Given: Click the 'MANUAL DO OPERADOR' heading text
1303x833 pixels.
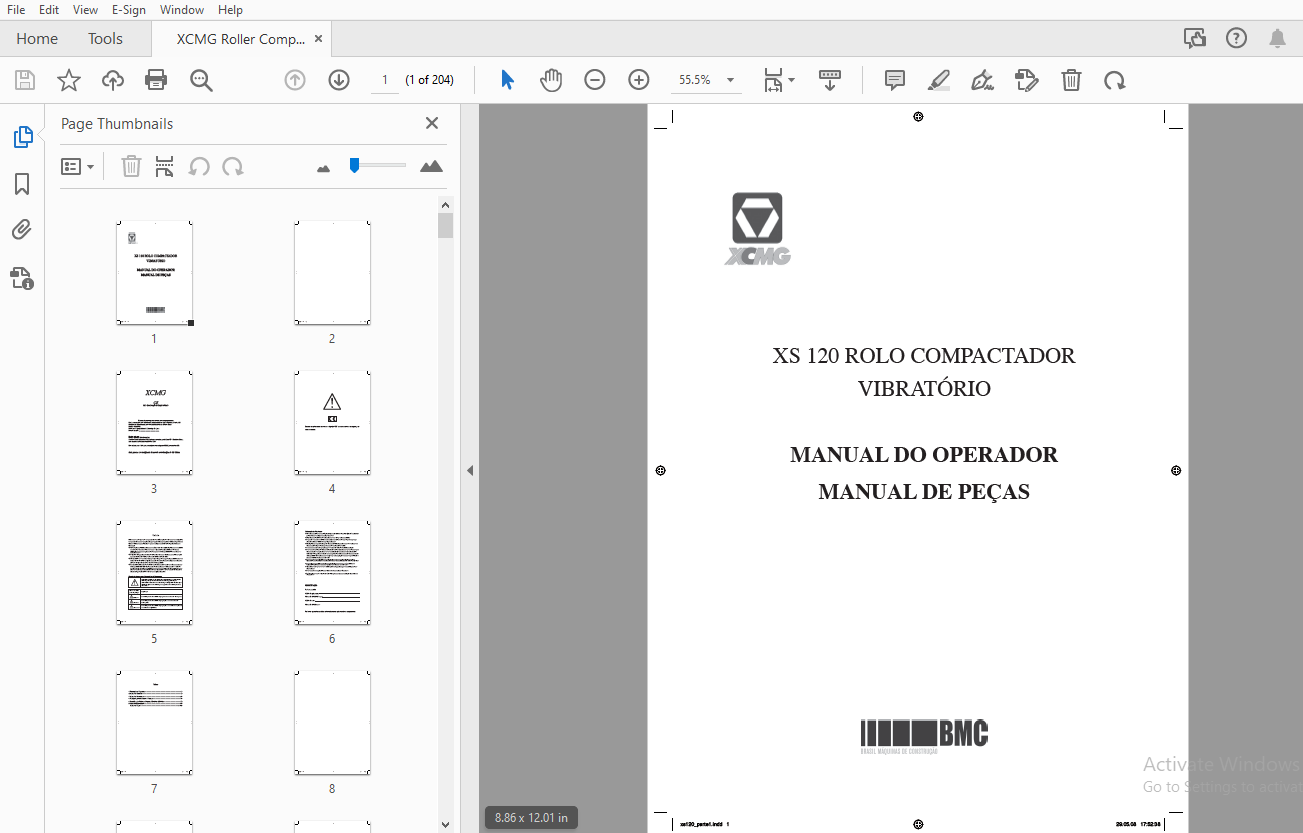Looking at the screenshot, I should tap(924, 455).
